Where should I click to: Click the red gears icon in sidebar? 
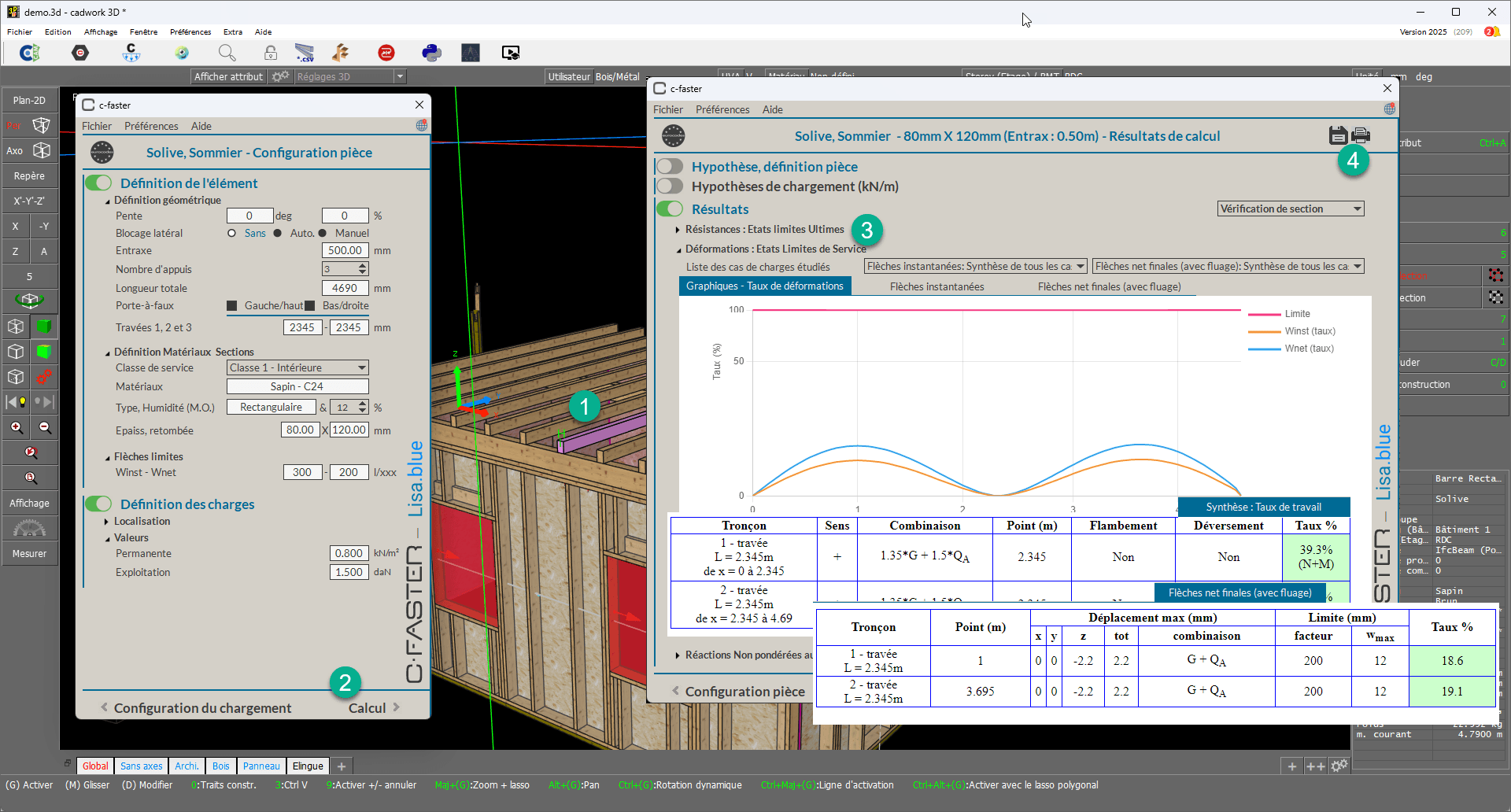(x=44, y=377)
